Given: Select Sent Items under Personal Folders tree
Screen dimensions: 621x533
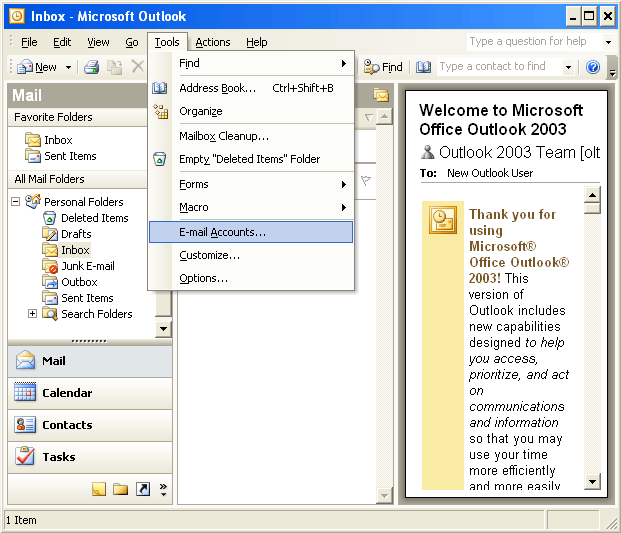Looking at the screenshot, I should [x=87, y=298].
